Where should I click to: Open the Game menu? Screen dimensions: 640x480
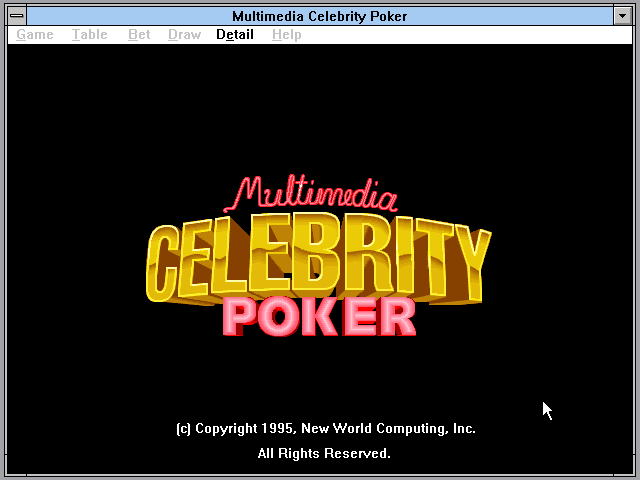pos(35,35)
